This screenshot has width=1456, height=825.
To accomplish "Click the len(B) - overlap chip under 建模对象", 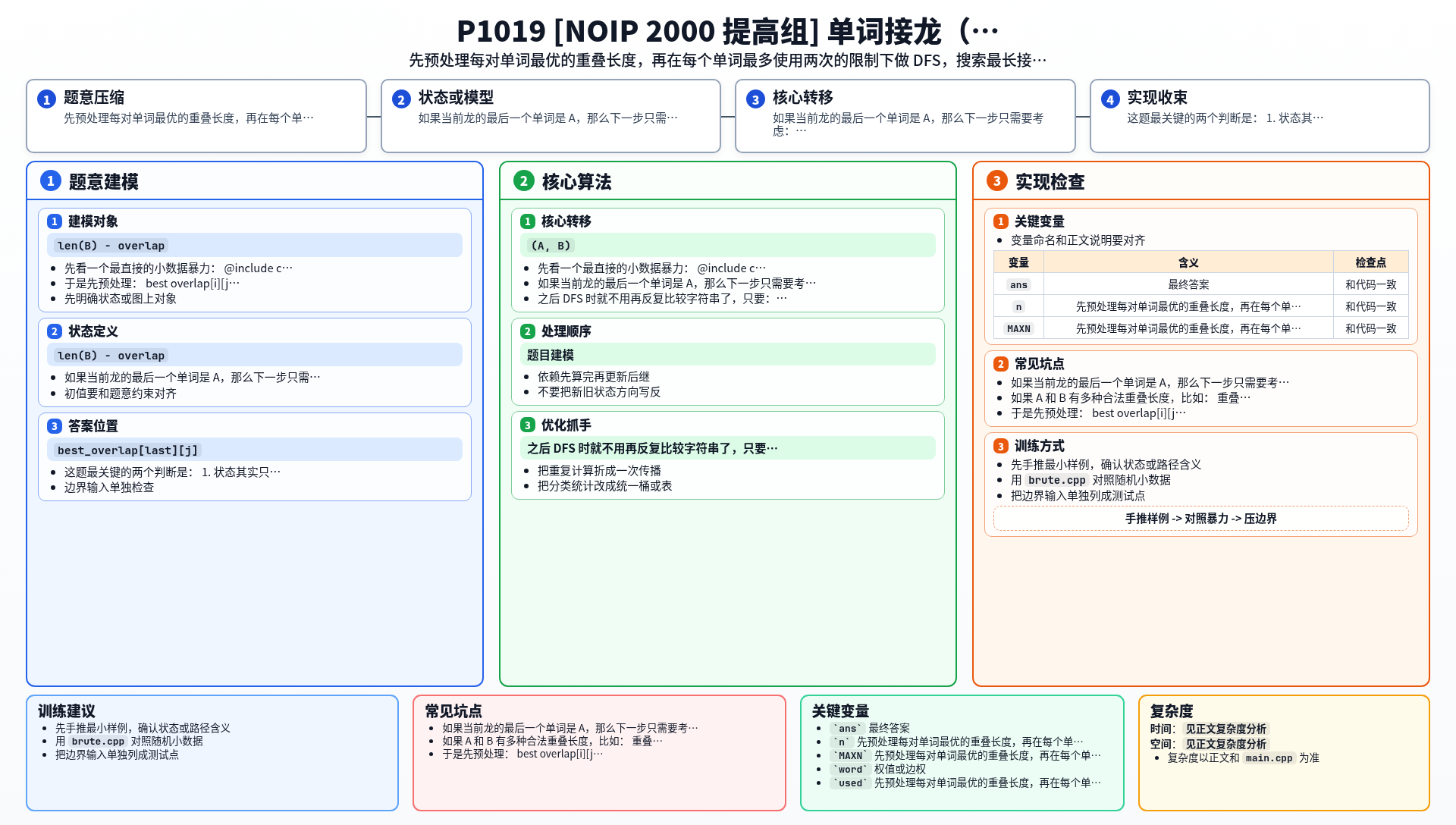I will point(111,246).
